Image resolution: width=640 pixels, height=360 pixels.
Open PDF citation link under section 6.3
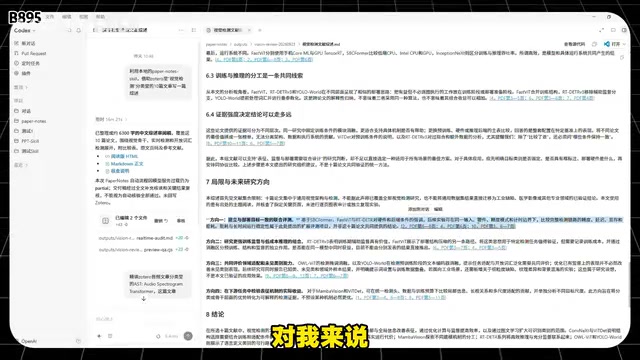coord(542,98)
